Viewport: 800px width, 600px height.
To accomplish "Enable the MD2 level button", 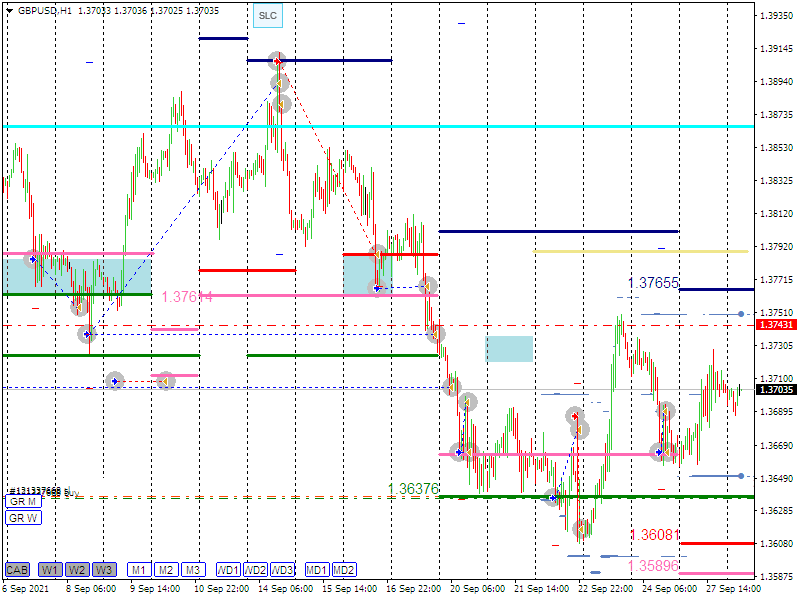I will pos(344,570).
